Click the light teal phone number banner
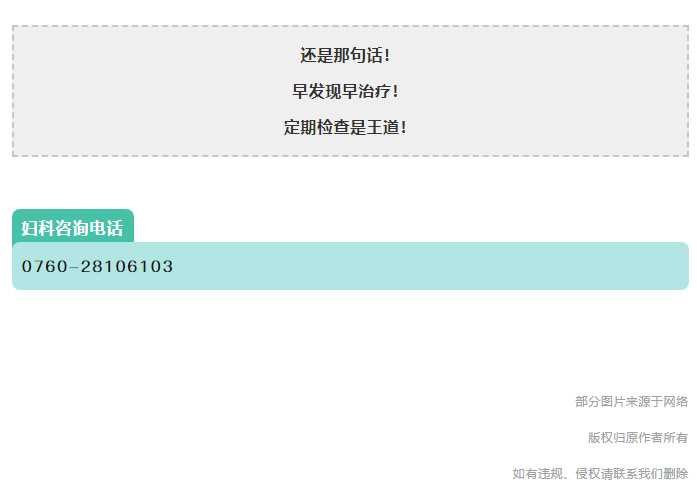The image size is (697, 504). pyautogui.click(x=350, y=266)
